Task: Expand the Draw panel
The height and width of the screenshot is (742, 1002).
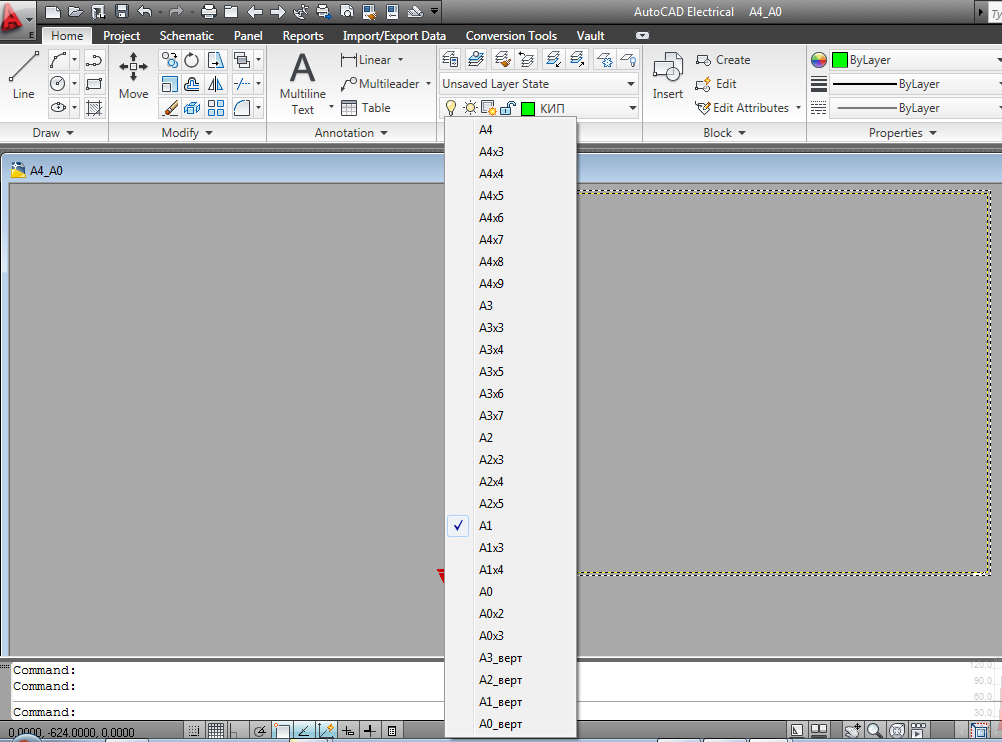Action: point(53,133)
